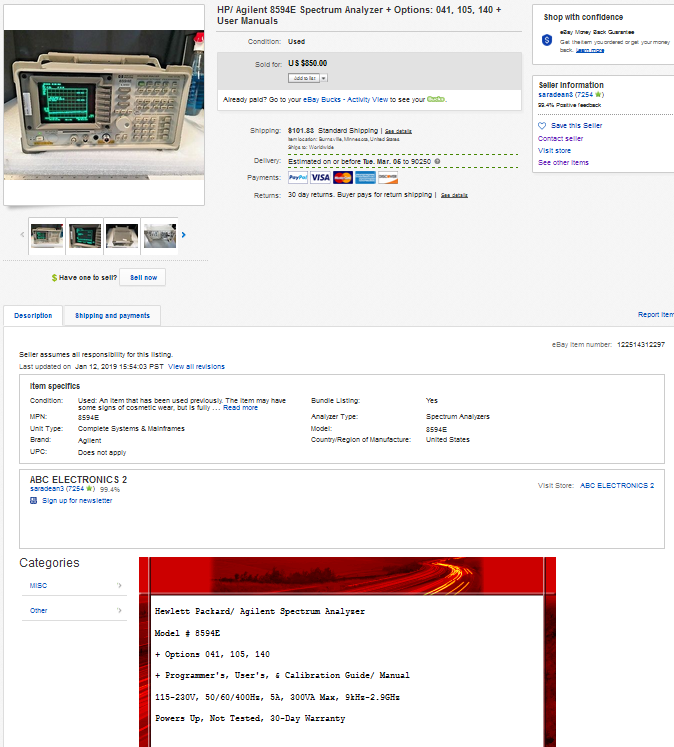
Task: Click the MasterCard payment icon
Action: click(x=342, y=178)
